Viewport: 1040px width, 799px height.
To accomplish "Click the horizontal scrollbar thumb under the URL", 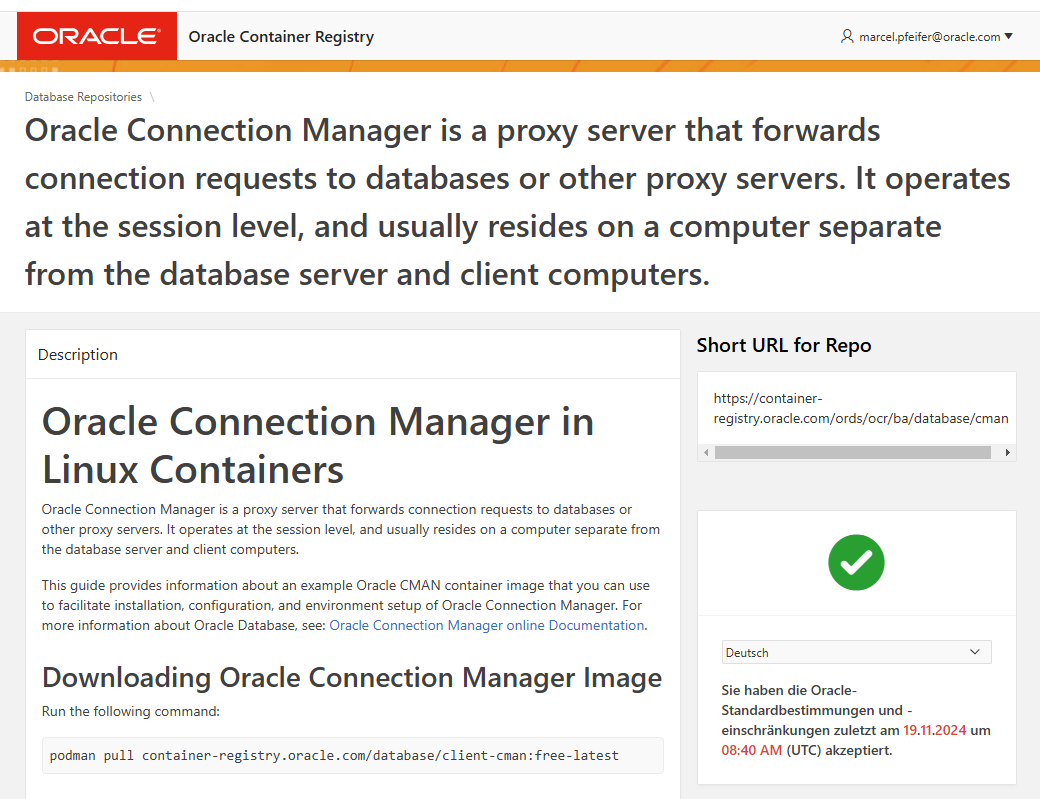I will [x=852, y=452].
